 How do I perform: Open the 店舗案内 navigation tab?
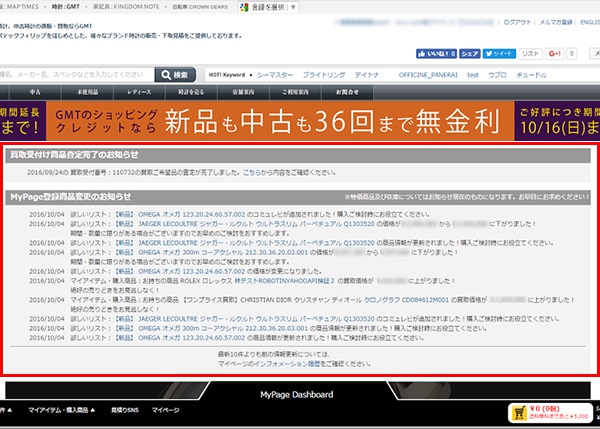(243, 92)
